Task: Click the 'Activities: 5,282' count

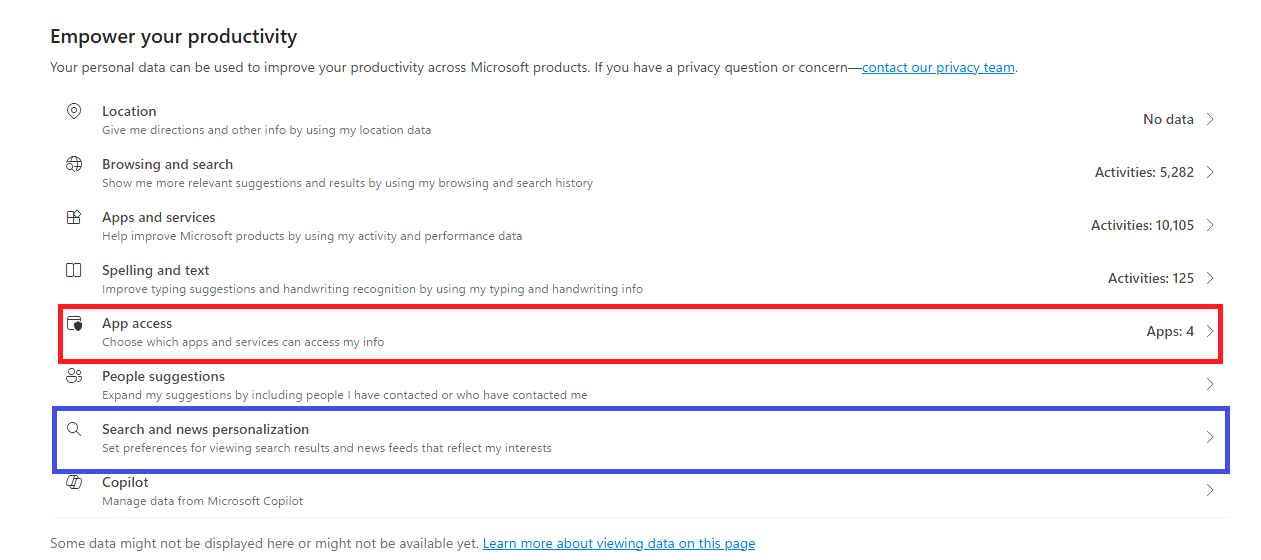Action: coord(1144,172)
